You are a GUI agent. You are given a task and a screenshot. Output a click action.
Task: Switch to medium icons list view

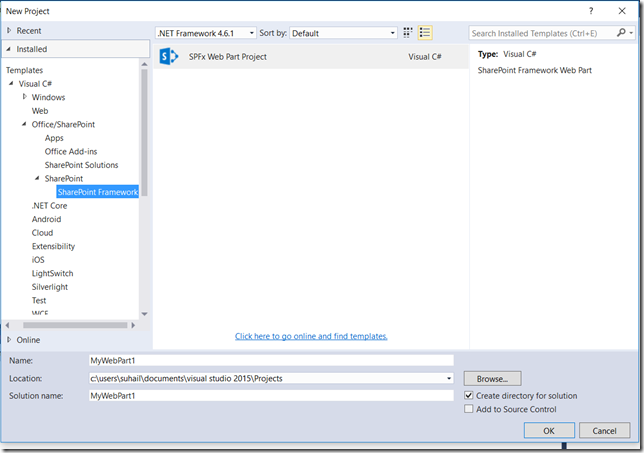point(425,33)
